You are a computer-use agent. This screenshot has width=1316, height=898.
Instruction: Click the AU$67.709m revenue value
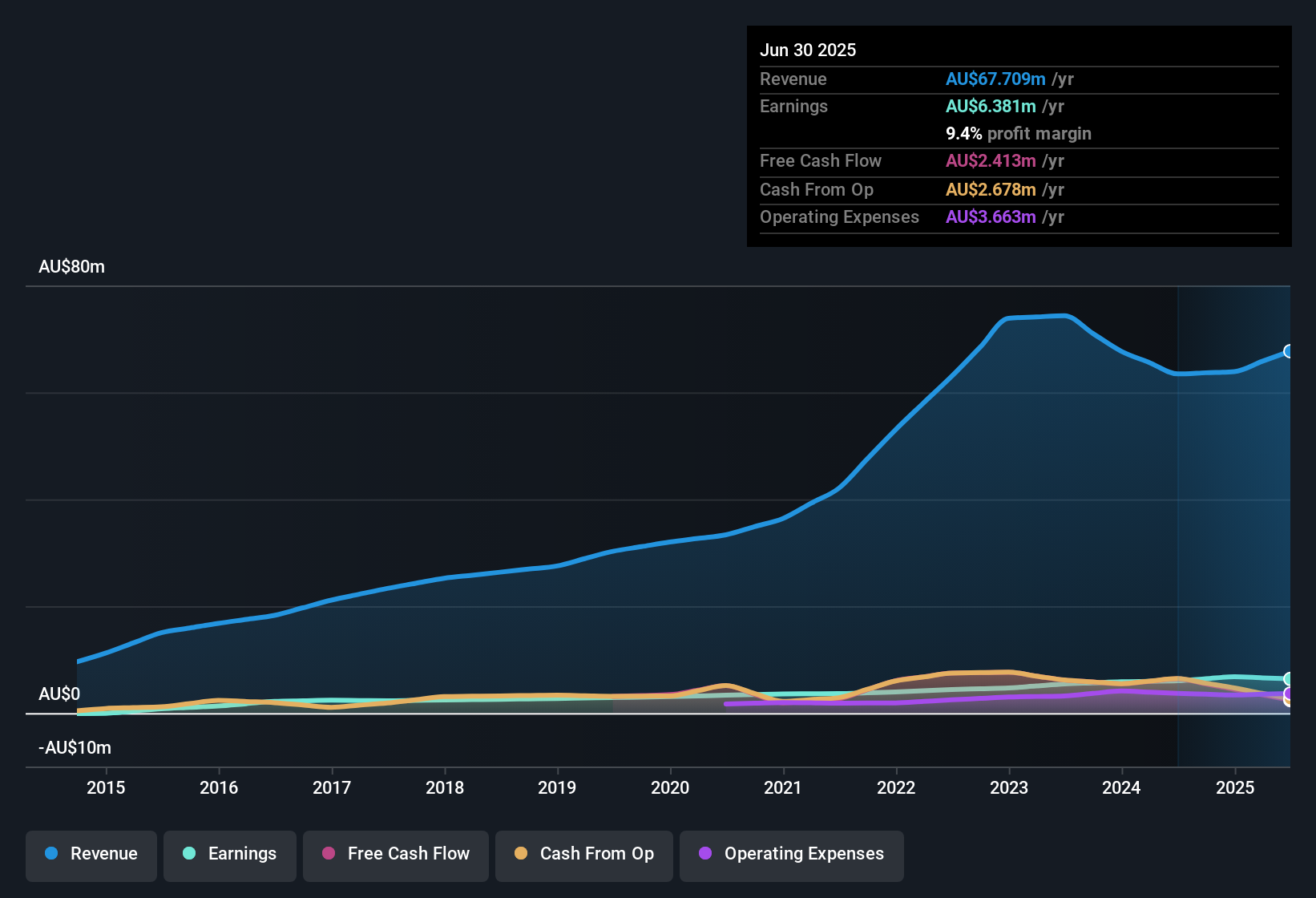(x=996, y=79)
